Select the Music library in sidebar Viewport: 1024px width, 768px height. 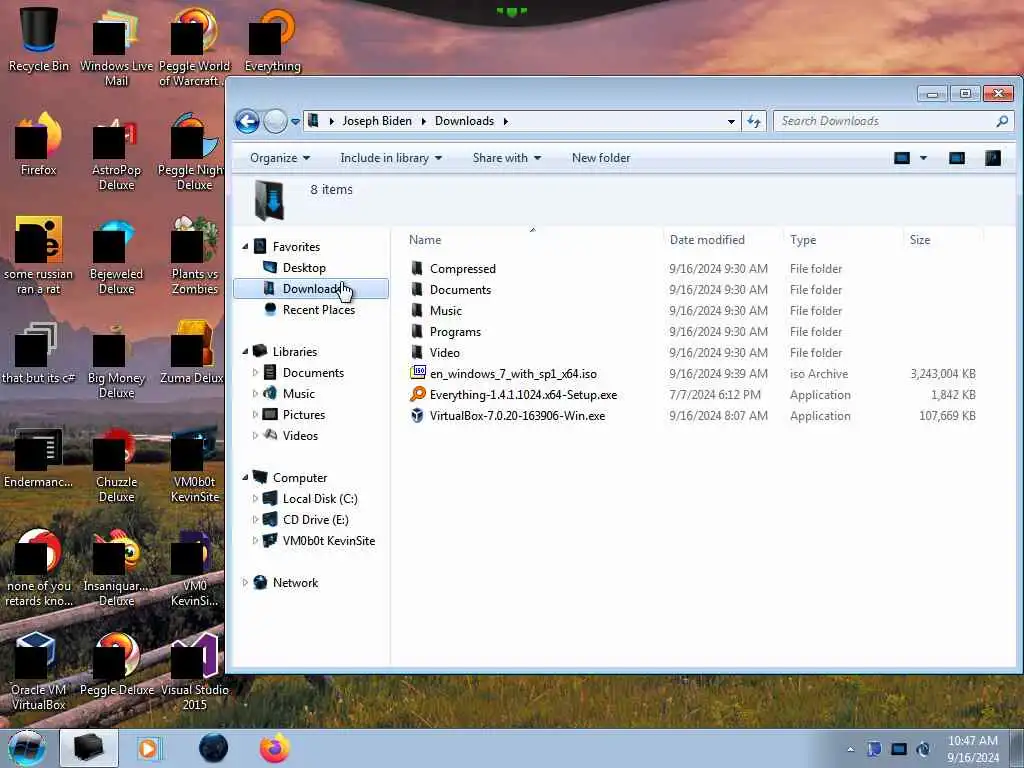click(x=298, y=394)
